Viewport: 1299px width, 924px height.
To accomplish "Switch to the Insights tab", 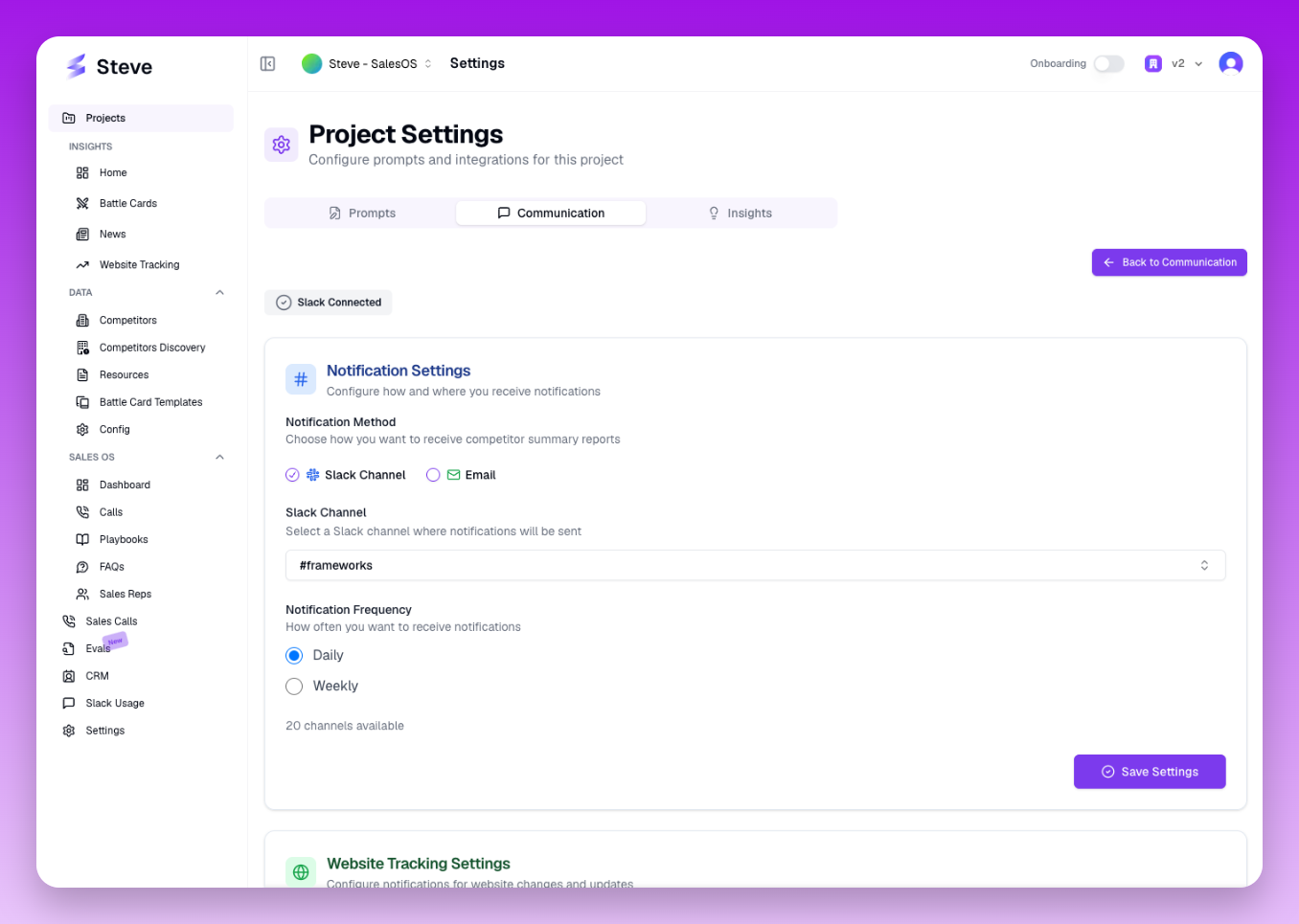I will tap(740, 214).
